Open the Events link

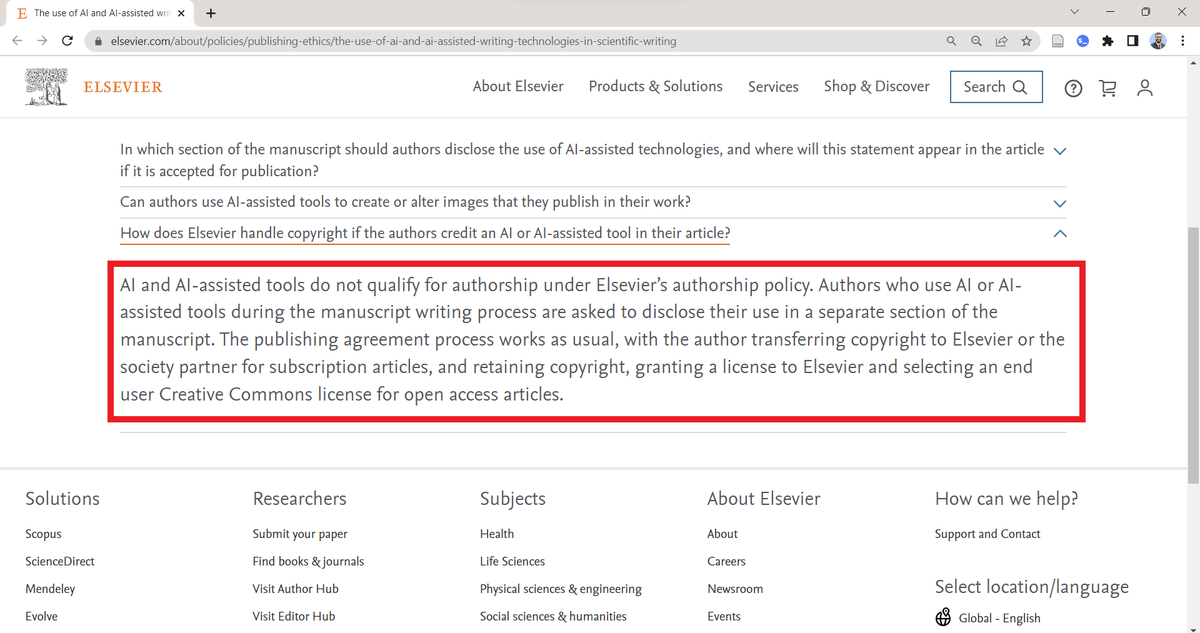coord(724,616)
